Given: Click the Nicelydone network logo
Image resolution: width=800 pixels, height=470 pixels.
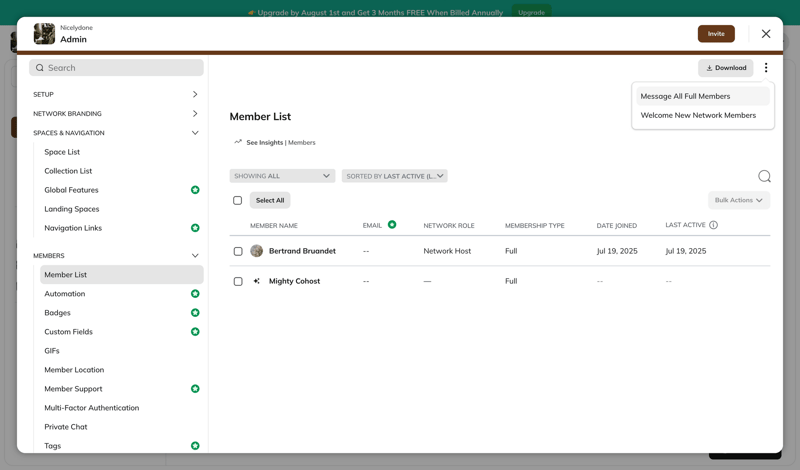Looking at the screenshot, I should pyautogui.click(x=44, y=34).
